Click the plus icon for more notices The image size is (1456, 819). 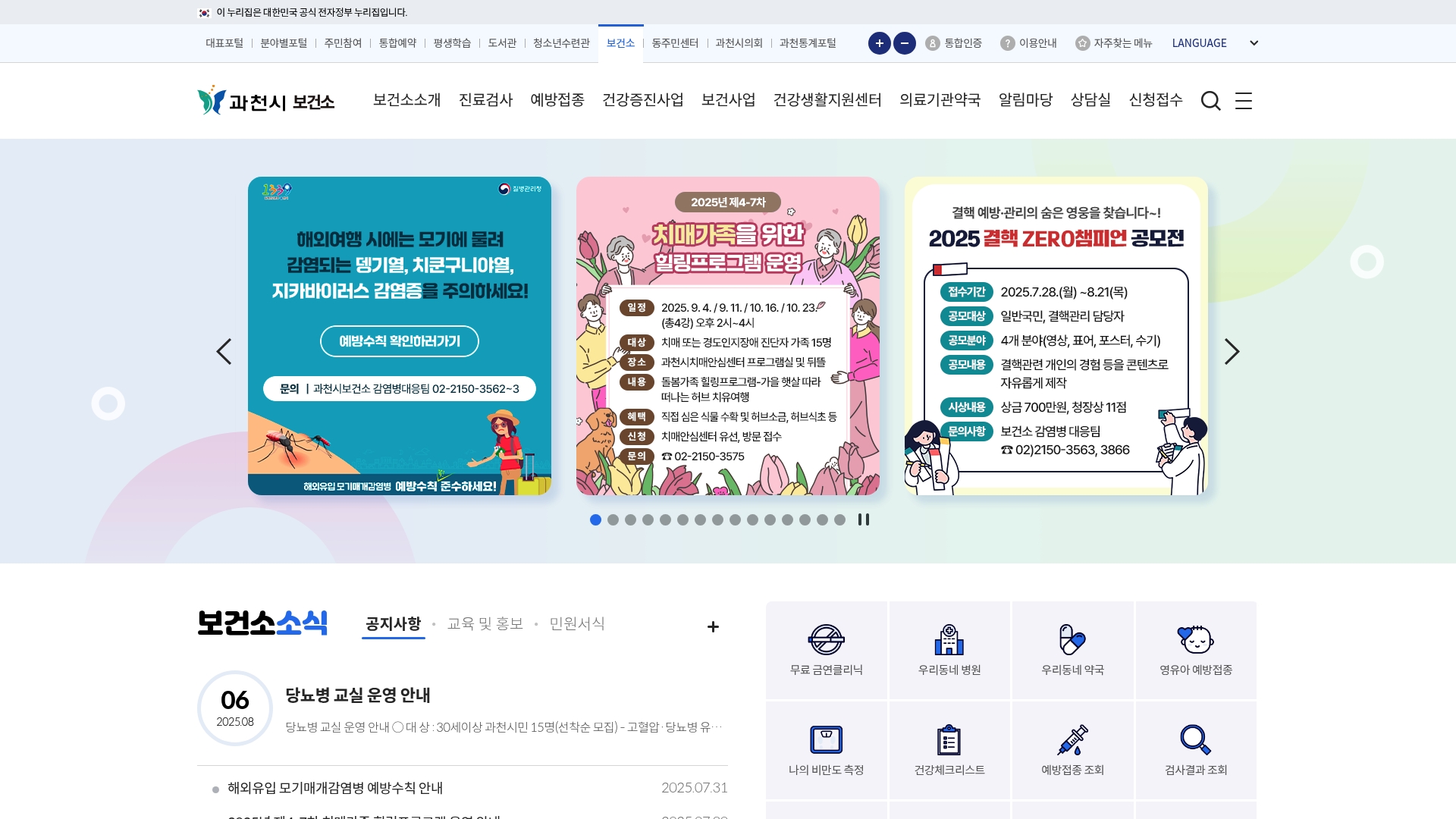713,626
